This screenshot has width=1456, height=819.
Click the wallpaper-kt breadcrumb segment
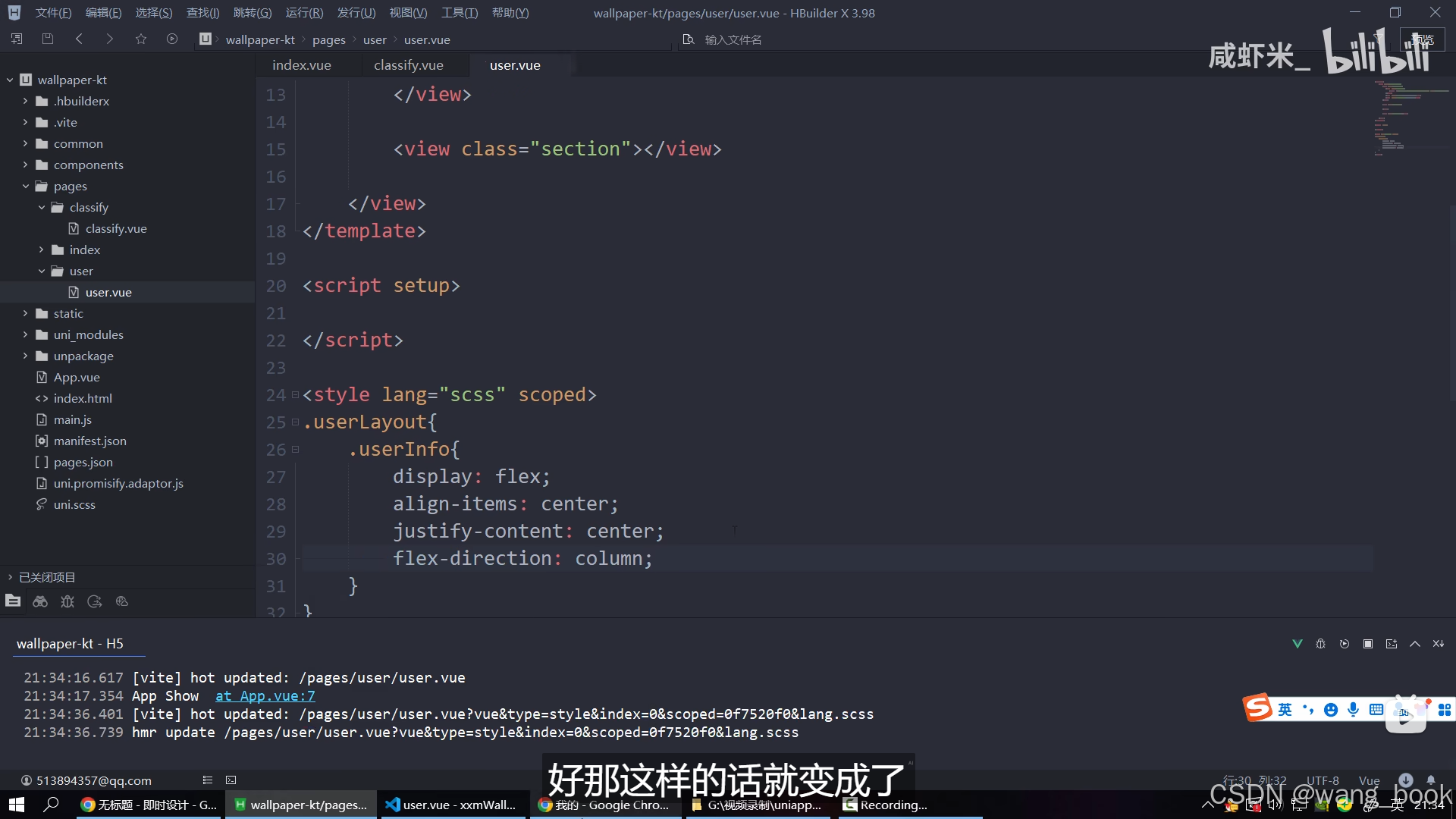click(x=260, y=39)
